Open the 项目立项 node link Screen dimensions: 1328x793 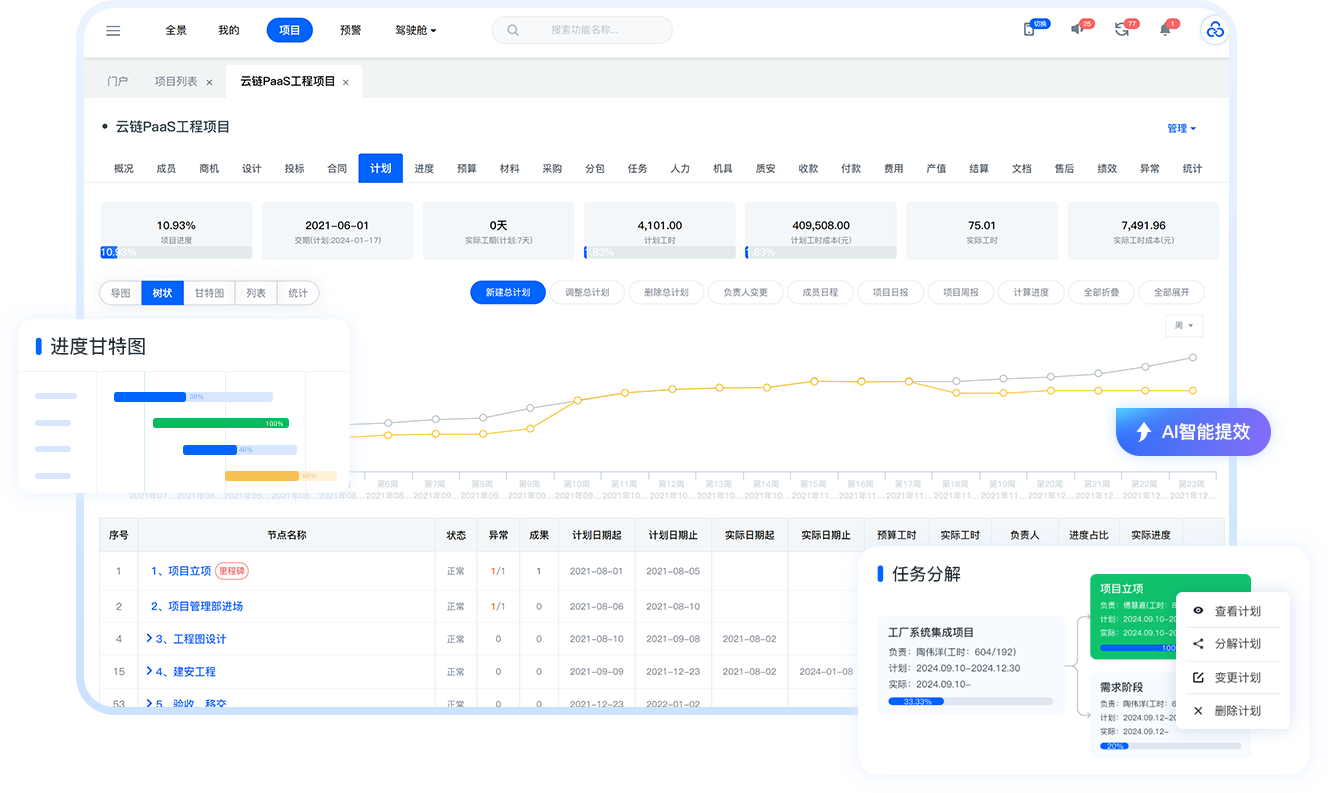181,571
